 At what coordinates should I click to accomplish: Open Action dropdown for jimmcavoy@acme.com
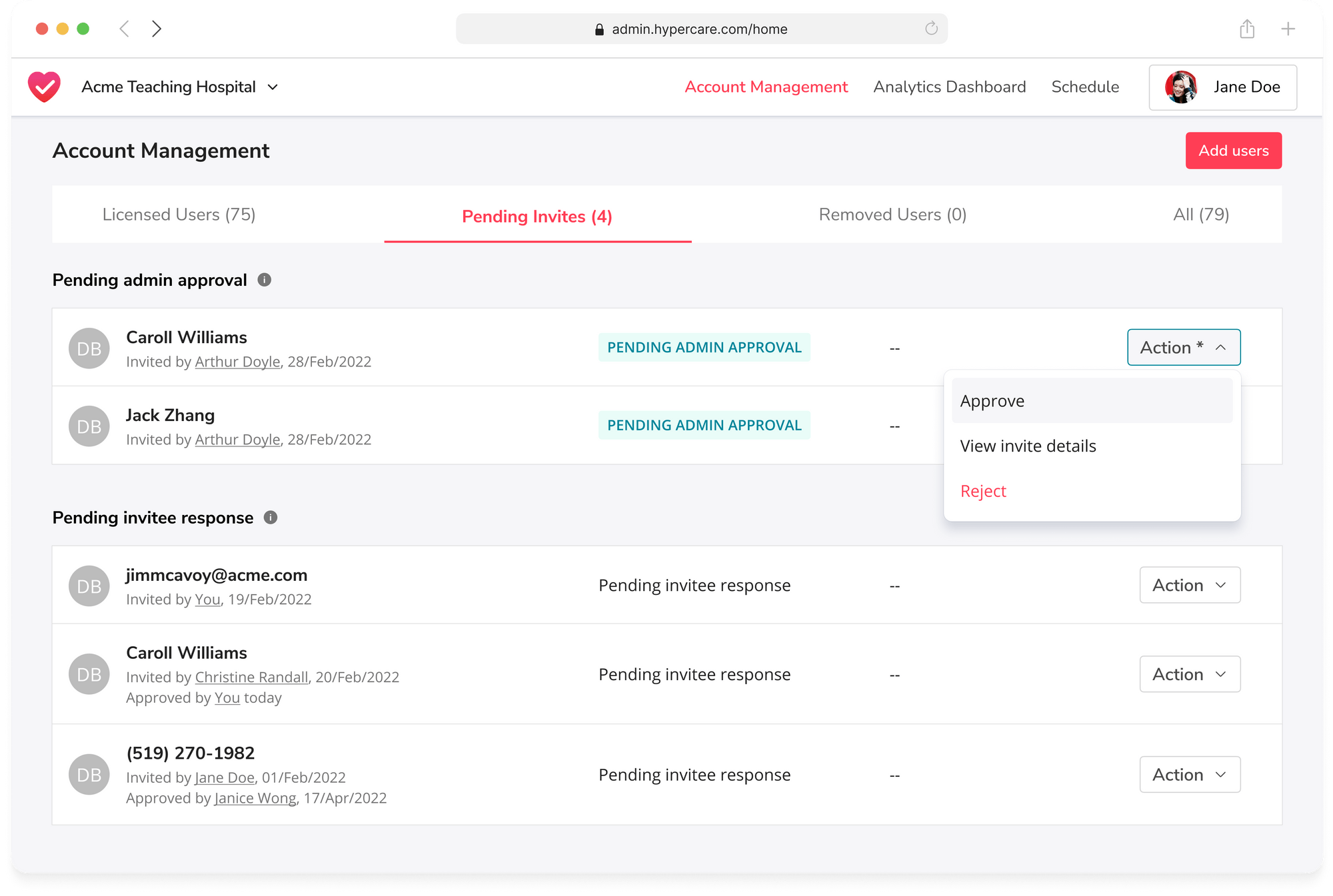pos(1189,585)
